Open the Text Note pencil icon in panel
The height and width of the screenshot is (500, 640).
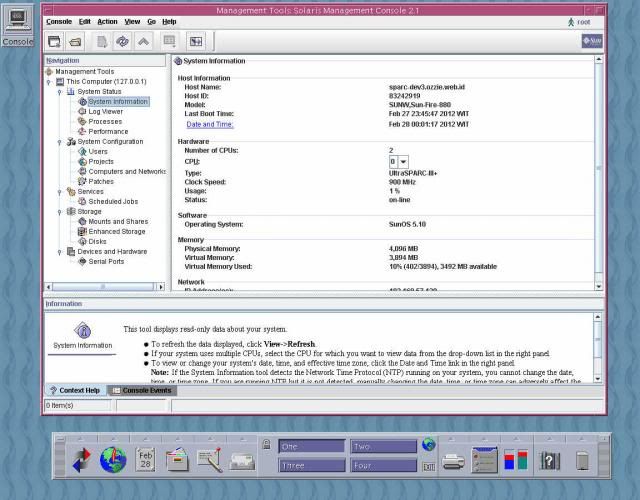[209, 460]
